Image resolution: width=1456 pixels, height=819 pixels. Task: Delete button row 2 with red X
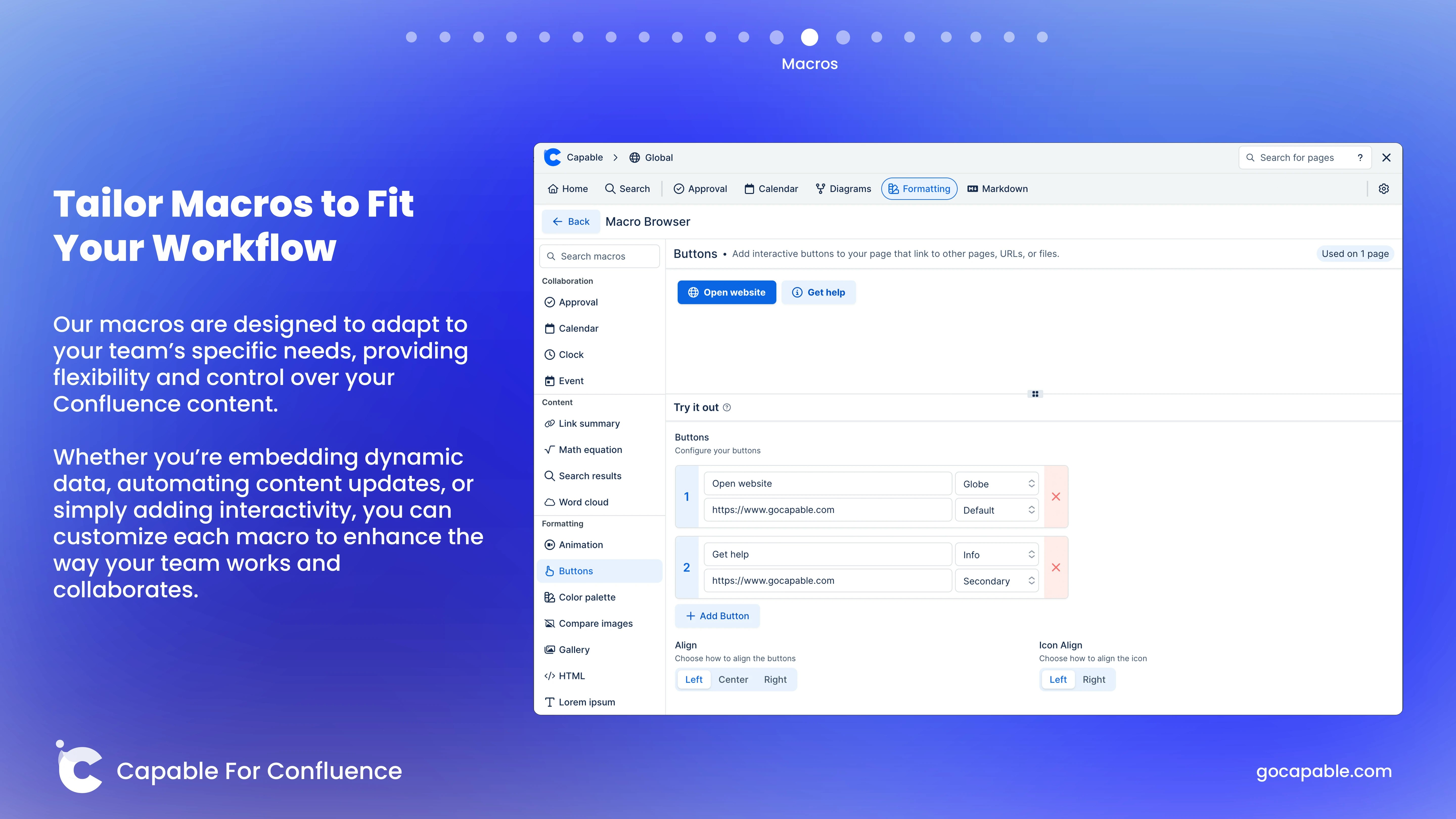click(1056, 567)
